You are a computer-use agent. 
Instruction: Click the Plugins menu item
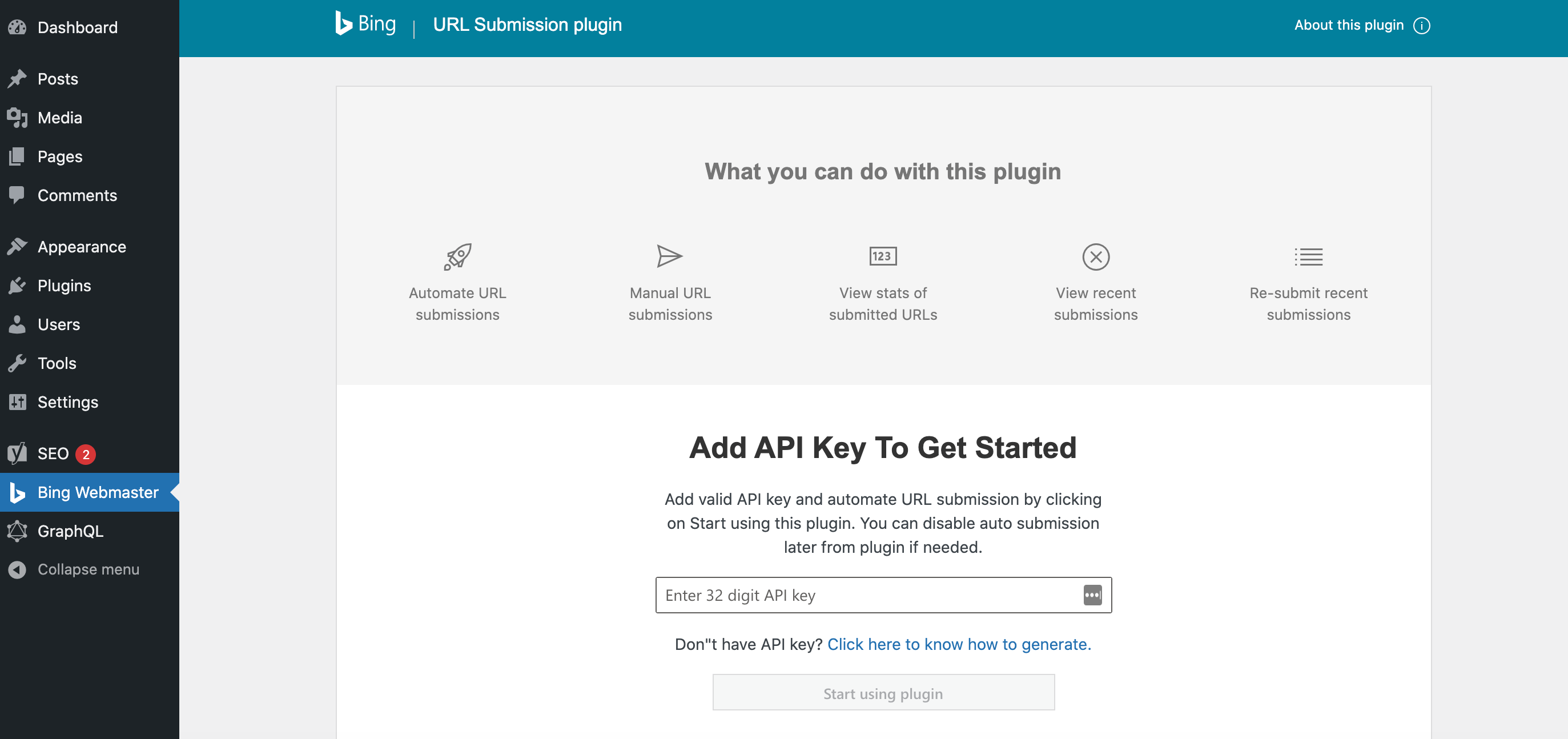coord(64,286)
